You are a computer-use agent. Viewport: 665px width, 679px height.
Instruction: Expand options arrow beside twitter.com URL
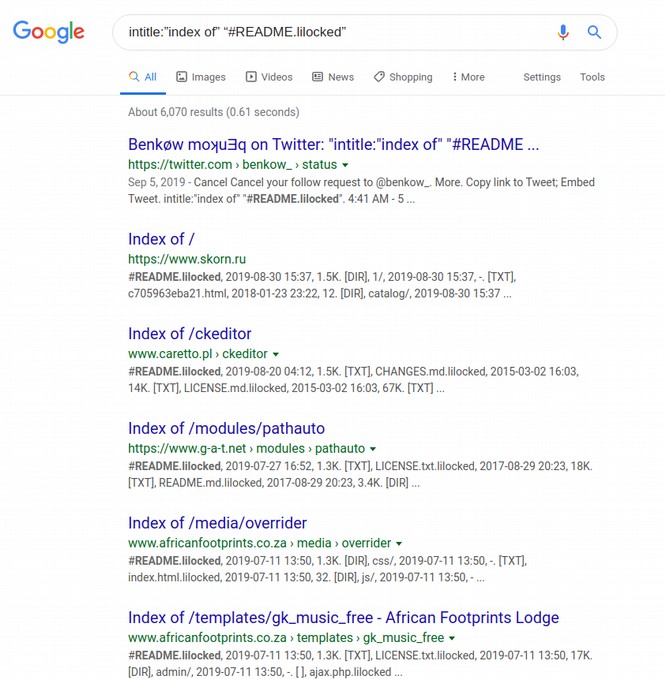point(345,165)
